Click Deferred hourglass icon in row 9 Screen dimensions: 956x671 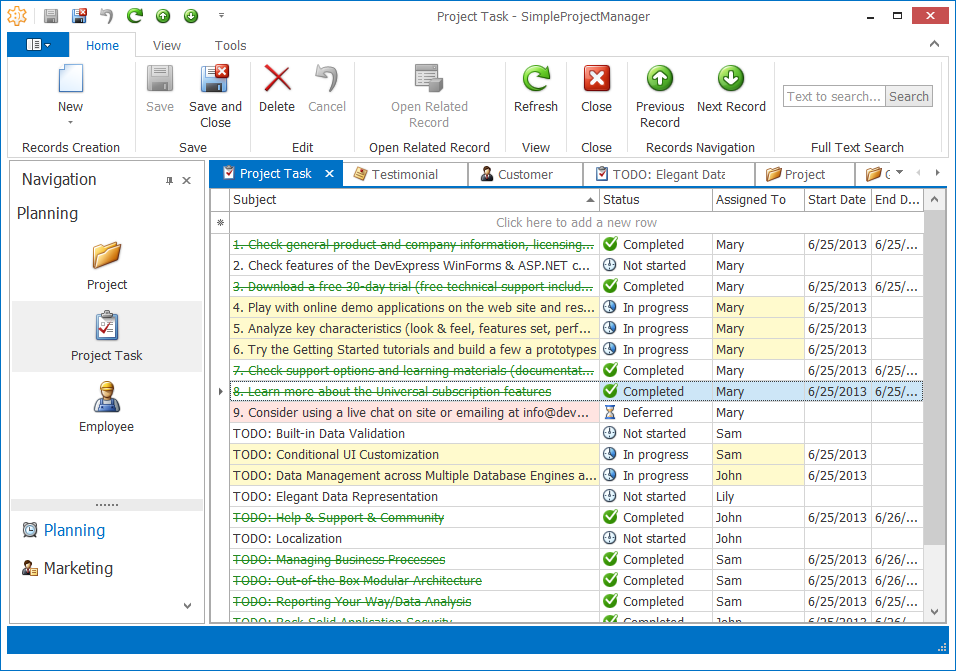[x=610, y=412]
